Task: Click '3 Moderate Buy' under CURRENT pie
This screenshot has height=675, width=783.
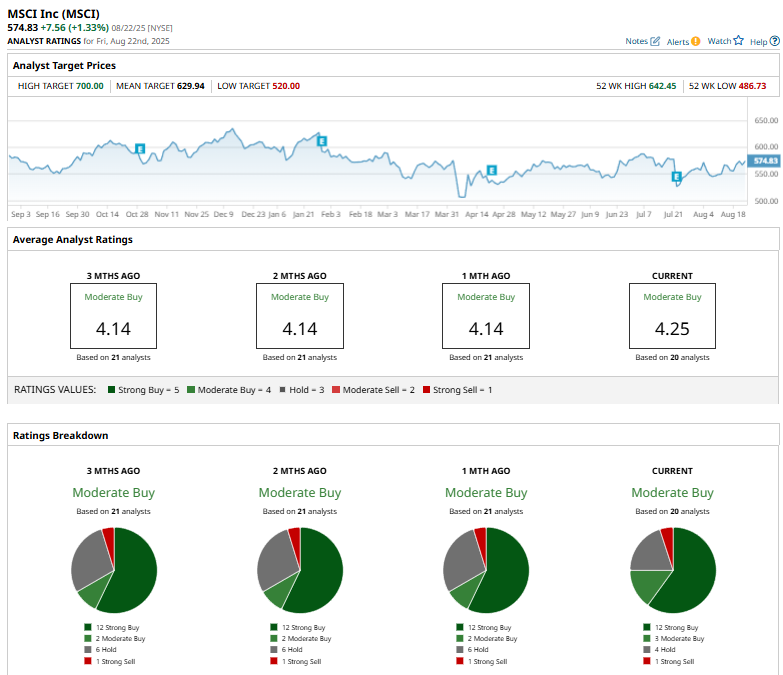Action: [x=679, y=639]
